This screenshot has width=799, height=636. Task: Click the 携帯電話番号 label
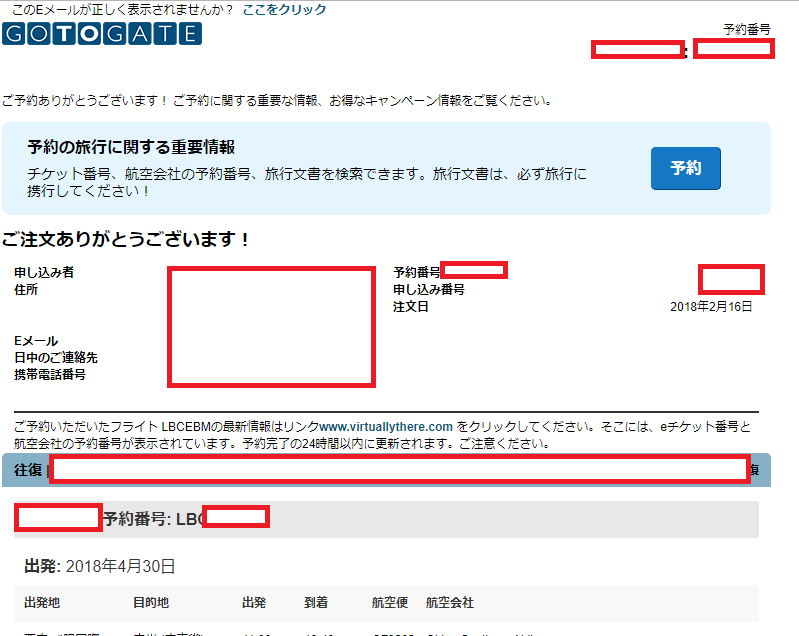click(50, 375)
